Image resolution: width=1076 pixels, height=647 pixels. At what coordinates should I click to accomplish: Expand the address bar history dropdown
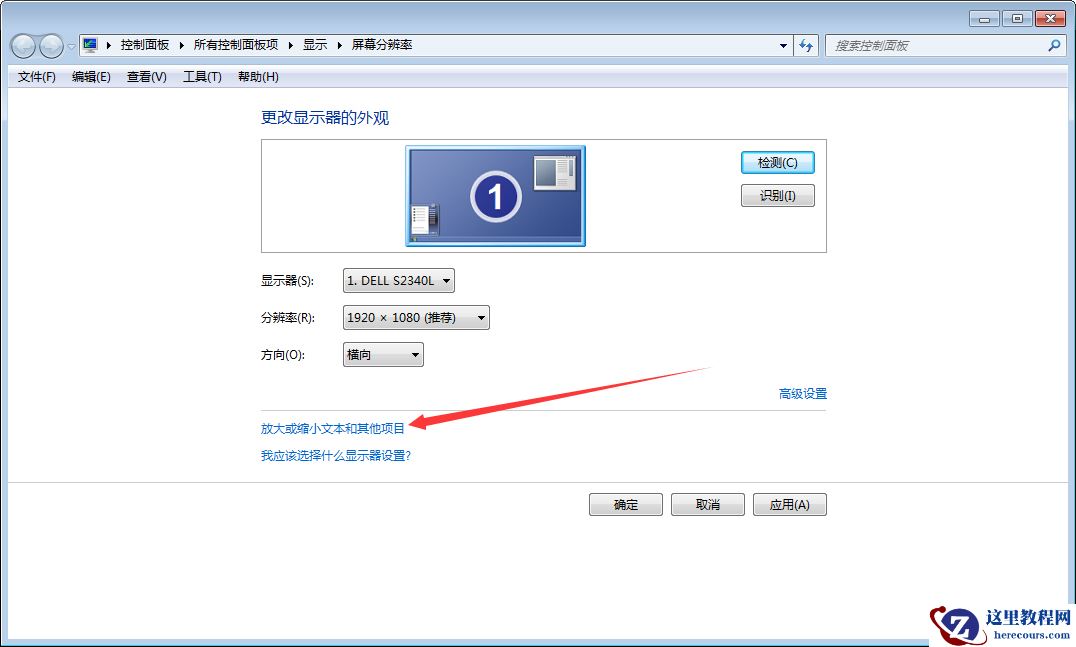click(x=783, y=45)
